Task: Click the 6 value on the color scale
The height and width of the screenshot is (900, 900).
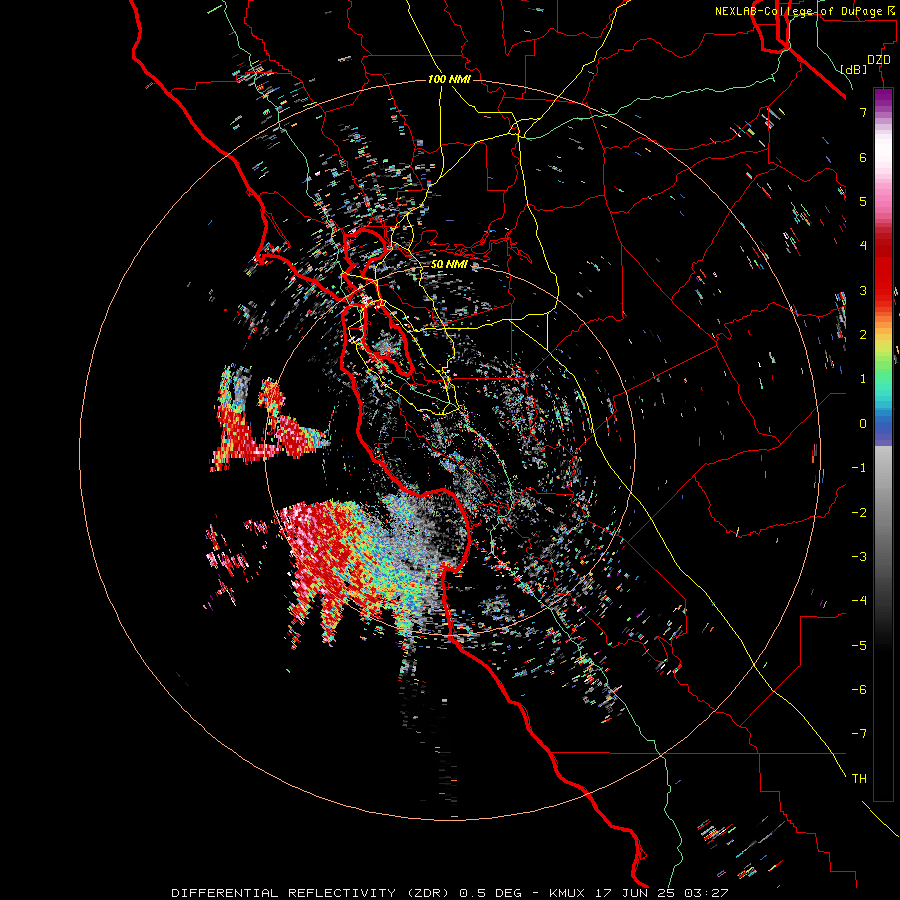Action: click(863, 157)
